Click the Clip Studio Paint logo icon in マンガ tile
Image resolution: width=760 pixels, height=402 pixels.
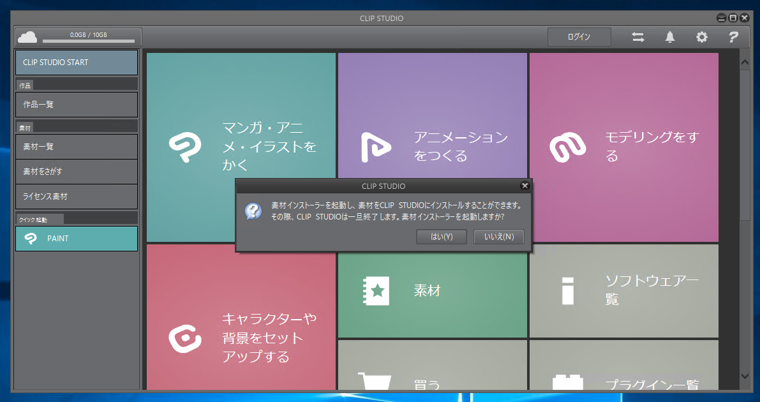[x=185, y=148]
